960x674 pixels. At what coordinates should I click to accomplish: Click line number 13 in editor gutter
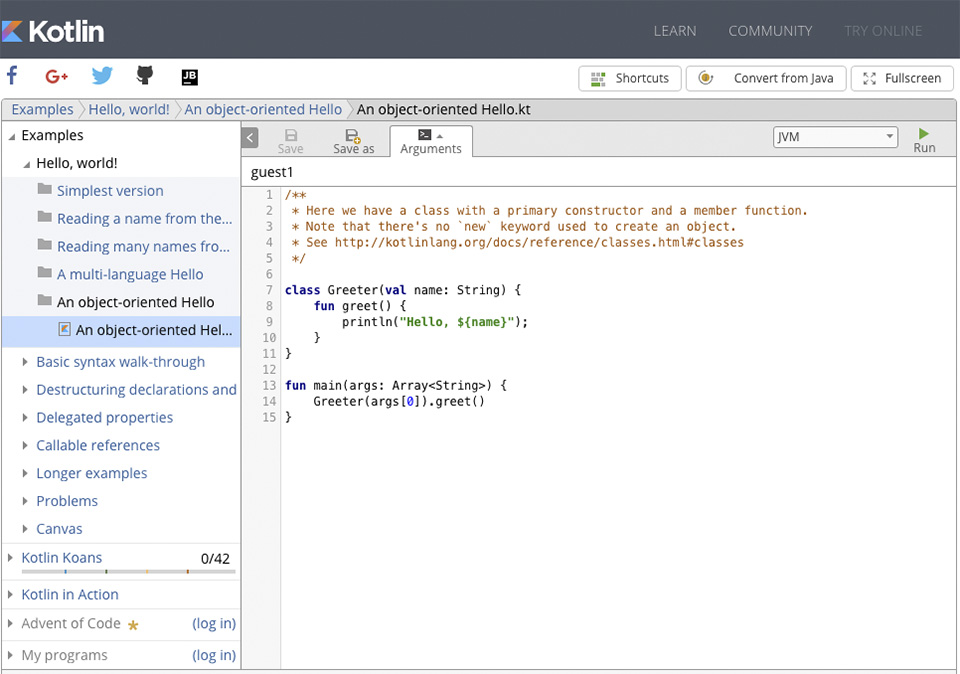pyautogui.click(x=269, y=385)
